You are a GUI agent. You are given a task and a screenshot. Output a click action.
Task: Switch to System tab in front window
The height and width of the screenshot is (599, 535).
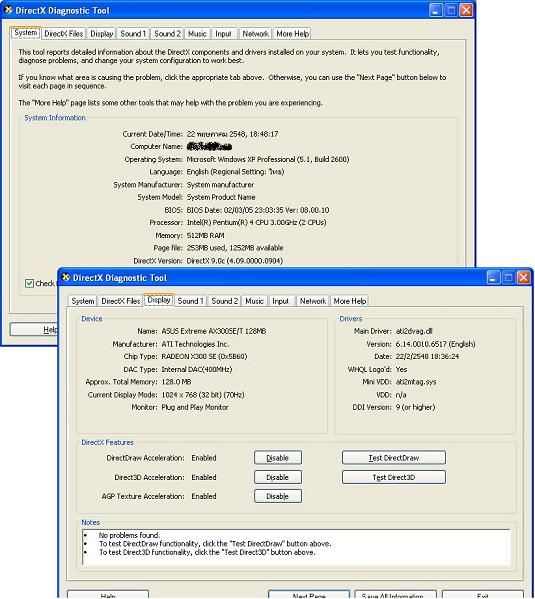click(x=83, y=301)
